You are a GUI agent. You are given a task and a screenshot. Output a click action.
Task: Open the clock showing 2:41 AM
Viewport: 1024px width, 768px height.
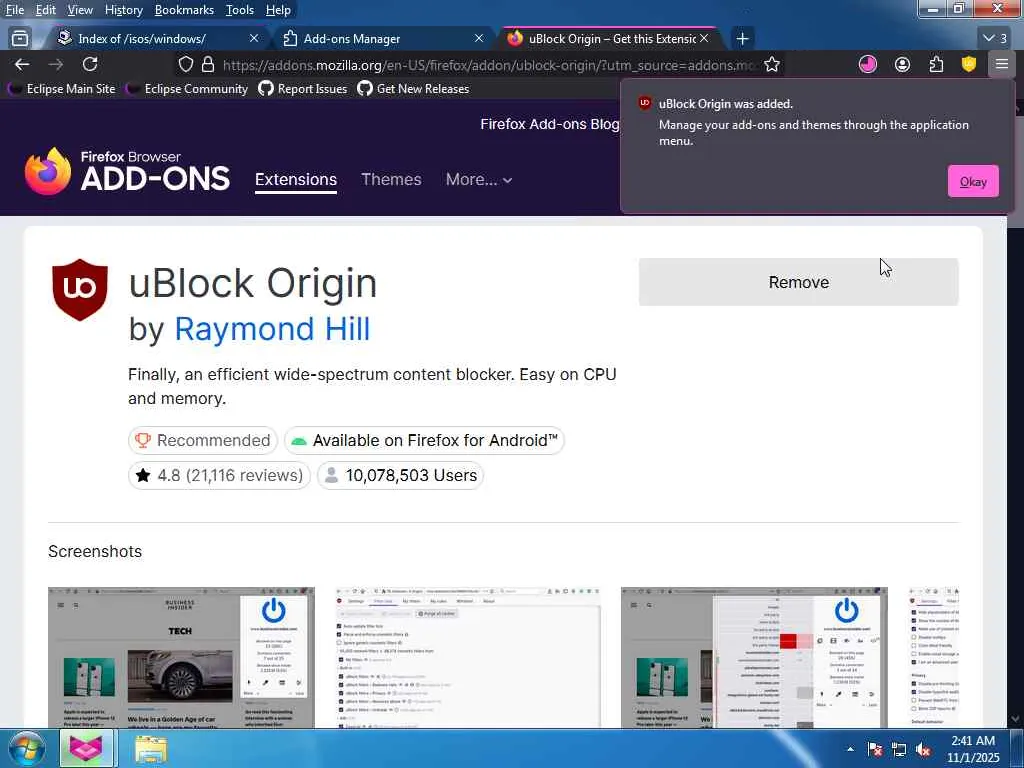pyautogui.click(x=973, y=749)
